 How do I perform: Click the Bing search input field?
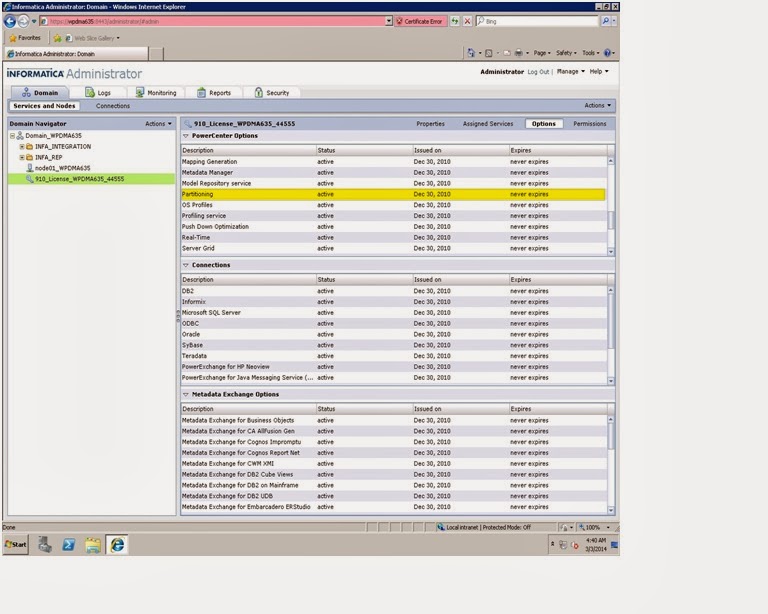click(538, 21)
